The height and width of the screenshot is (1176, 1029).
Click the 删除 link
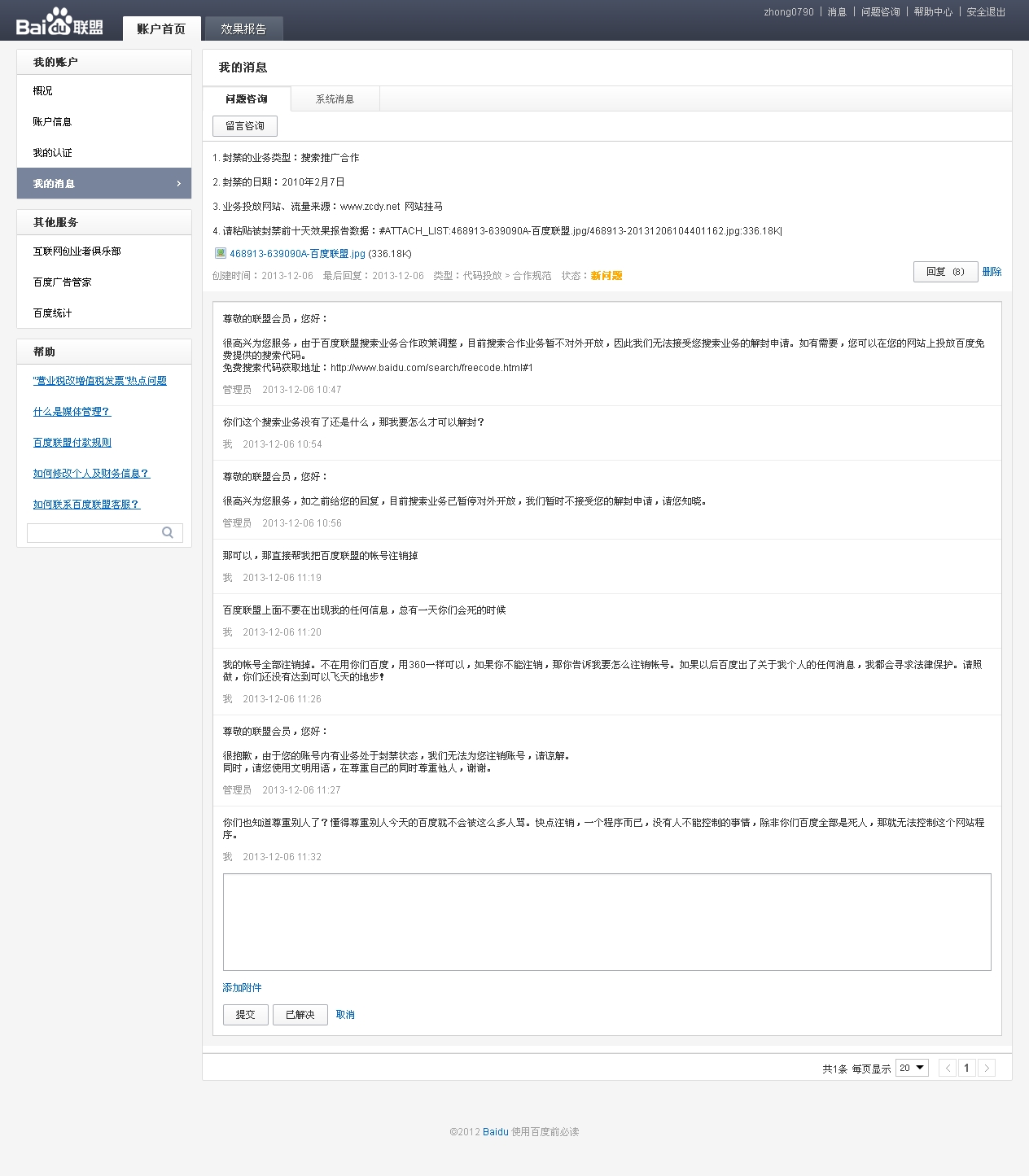pyautogui.click(x=992, y=272)
